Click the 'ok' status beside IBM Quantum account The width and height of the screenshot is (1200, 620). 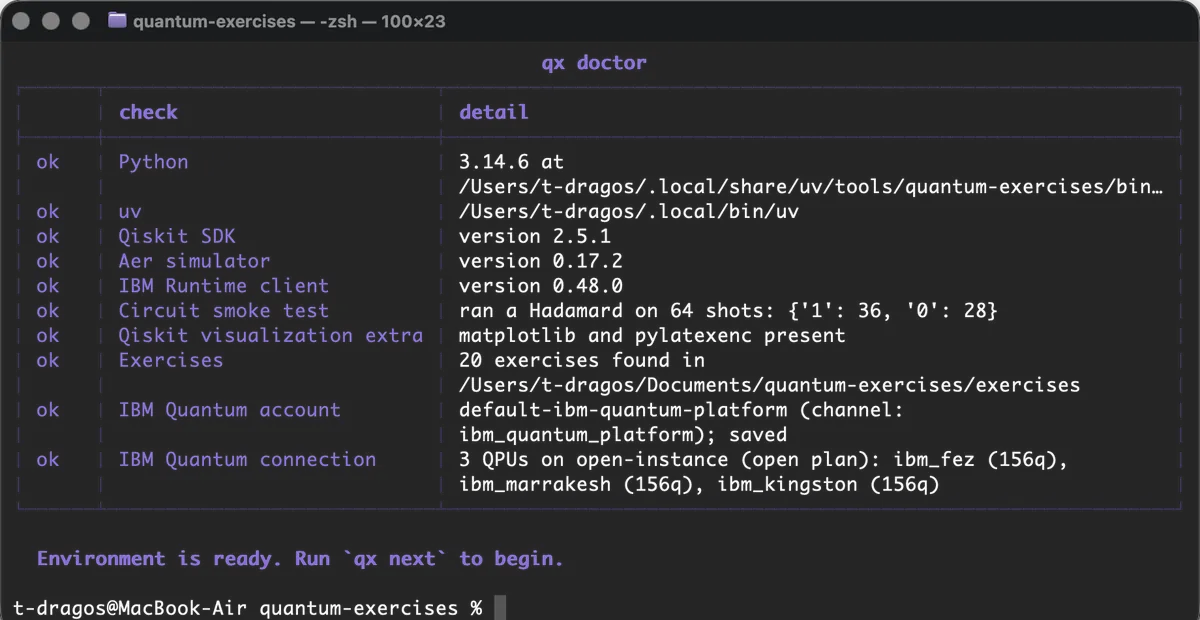click(x=47, y=410)
